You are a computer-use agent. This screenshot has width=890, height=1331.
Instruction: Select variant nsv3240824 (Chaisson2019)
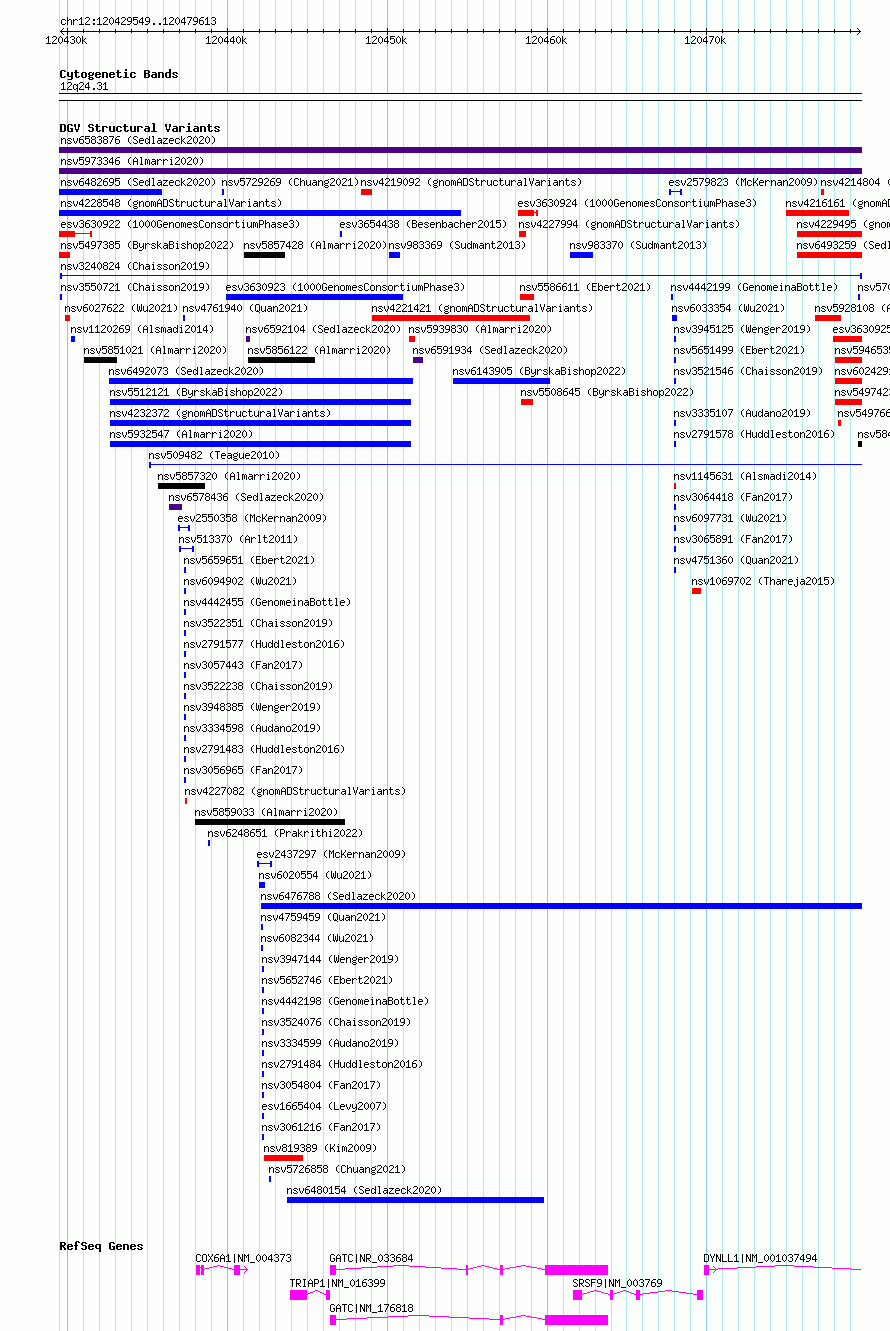click(134, 266)
